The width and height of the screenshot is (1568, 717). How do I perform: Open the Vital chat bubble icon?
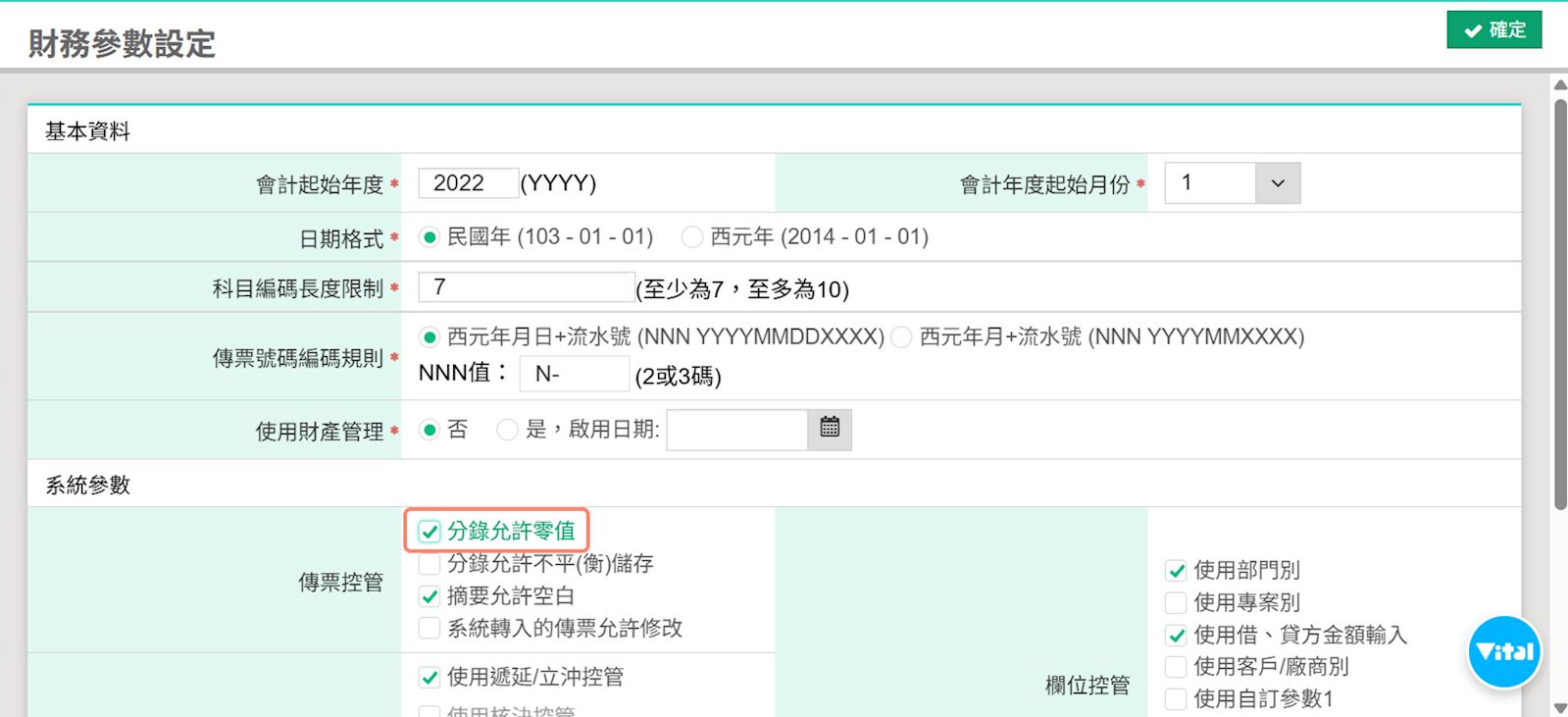tap(1503, 652)
